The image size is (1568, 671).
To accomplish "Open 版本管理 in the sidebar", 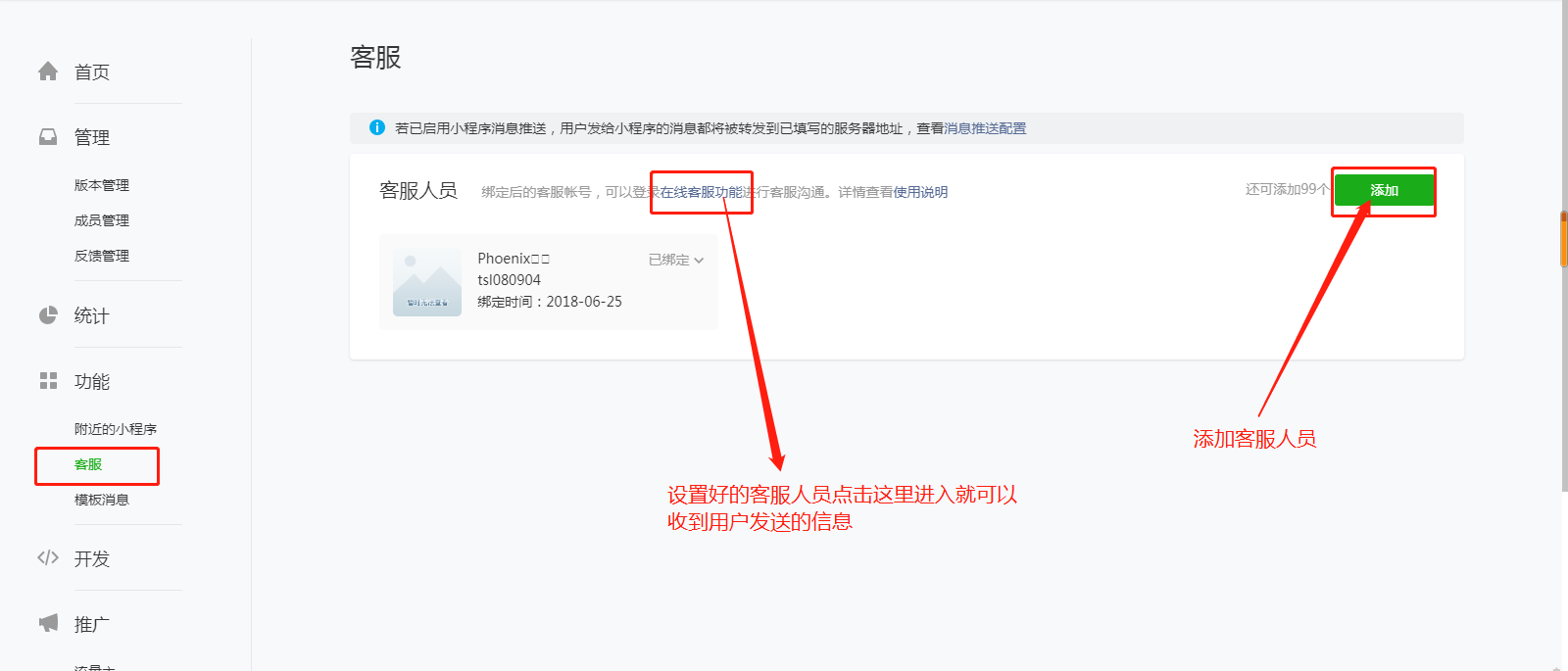I will click(x=102, y=185).
